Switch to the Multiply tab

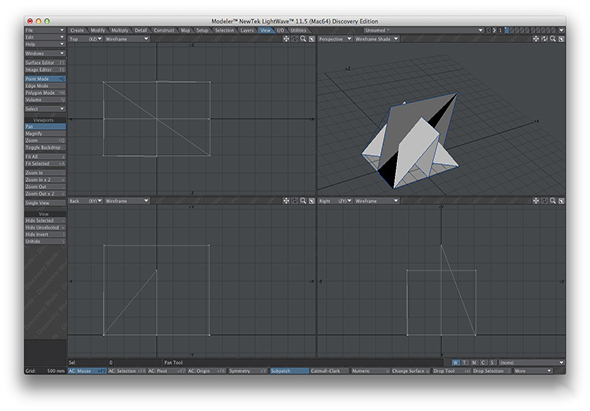[x=120, y=30]
